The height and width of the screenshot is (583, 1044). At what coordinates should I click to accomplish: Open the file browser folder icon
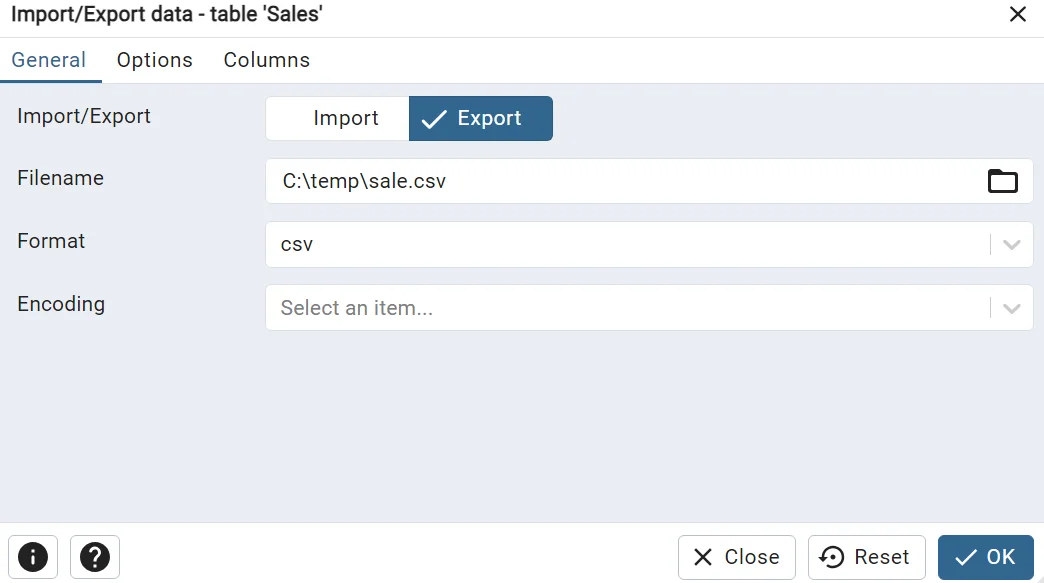coord(1002,181)
